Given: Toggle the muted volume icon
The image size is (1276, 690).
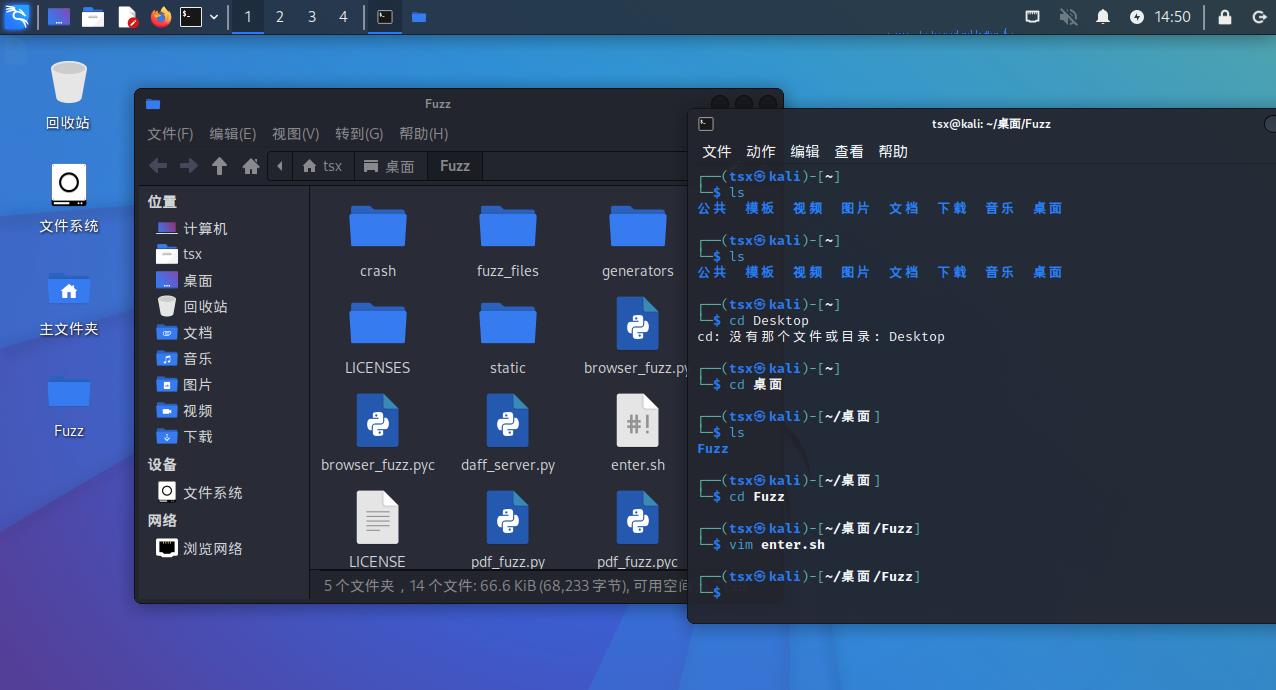Looking at the screenshot, I should pos(1068,17).
